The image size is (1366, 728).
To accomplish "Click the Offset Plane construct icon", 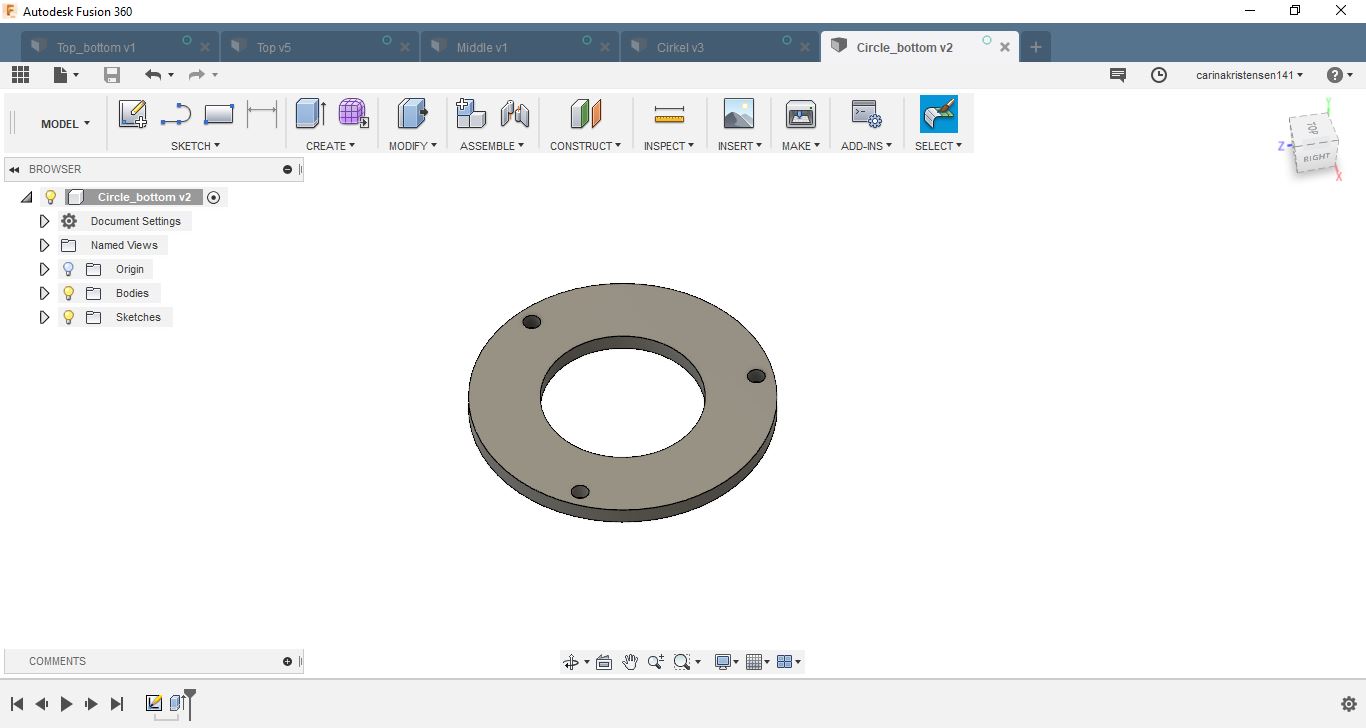I will pos(586,114).
